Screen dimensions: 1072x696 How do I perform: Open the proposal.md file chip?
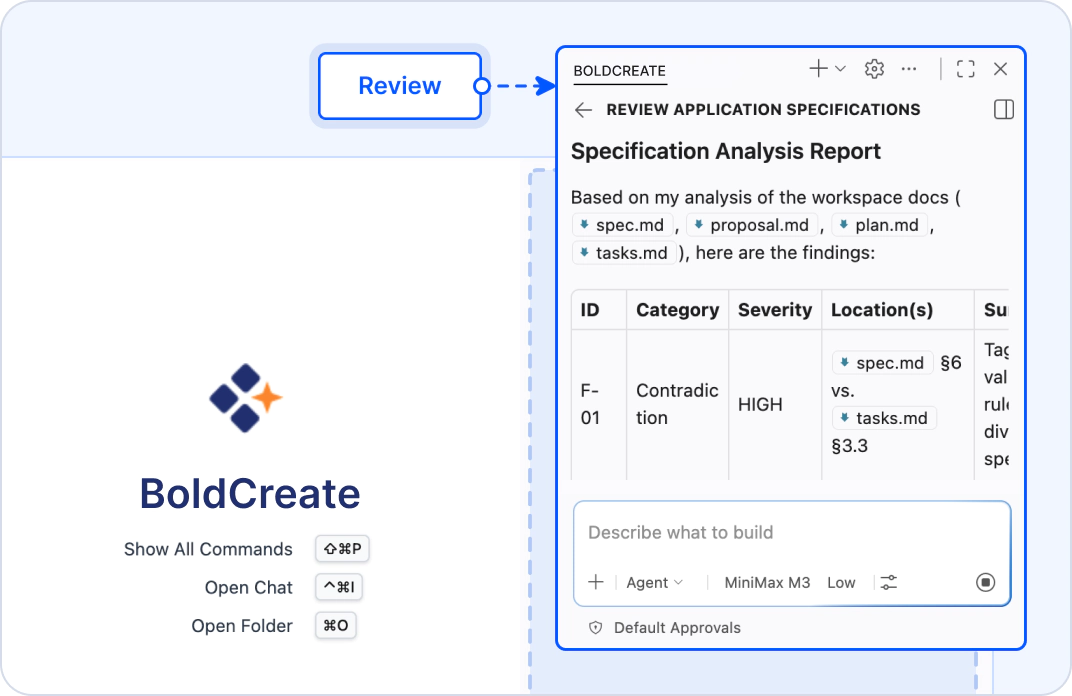(x=751, y=225)
